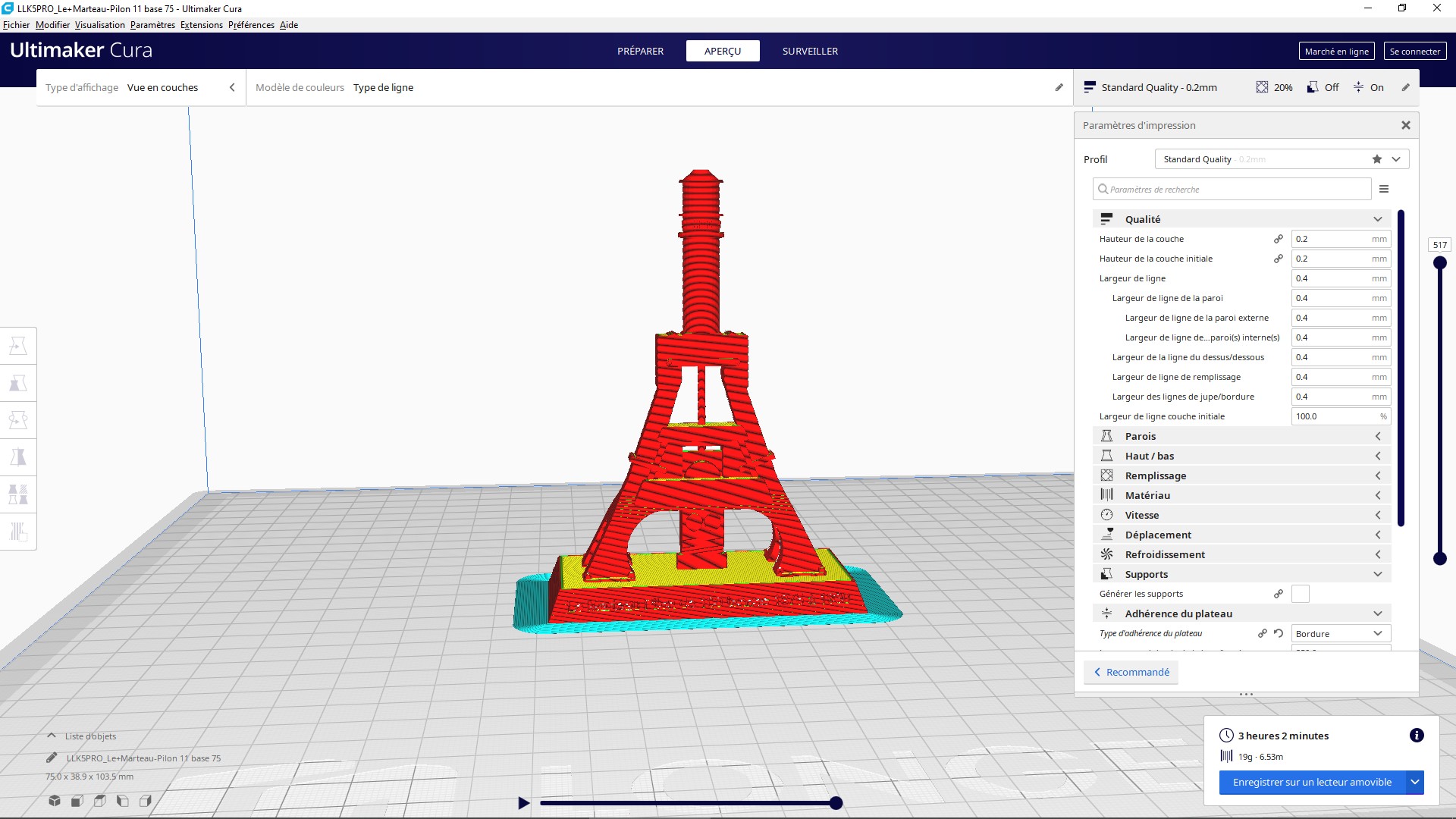Click Enregistrer sur un lecteur amovible
Image resolution: width=1456 pixels, height=819 pixels.
(x=1312, y=783)
